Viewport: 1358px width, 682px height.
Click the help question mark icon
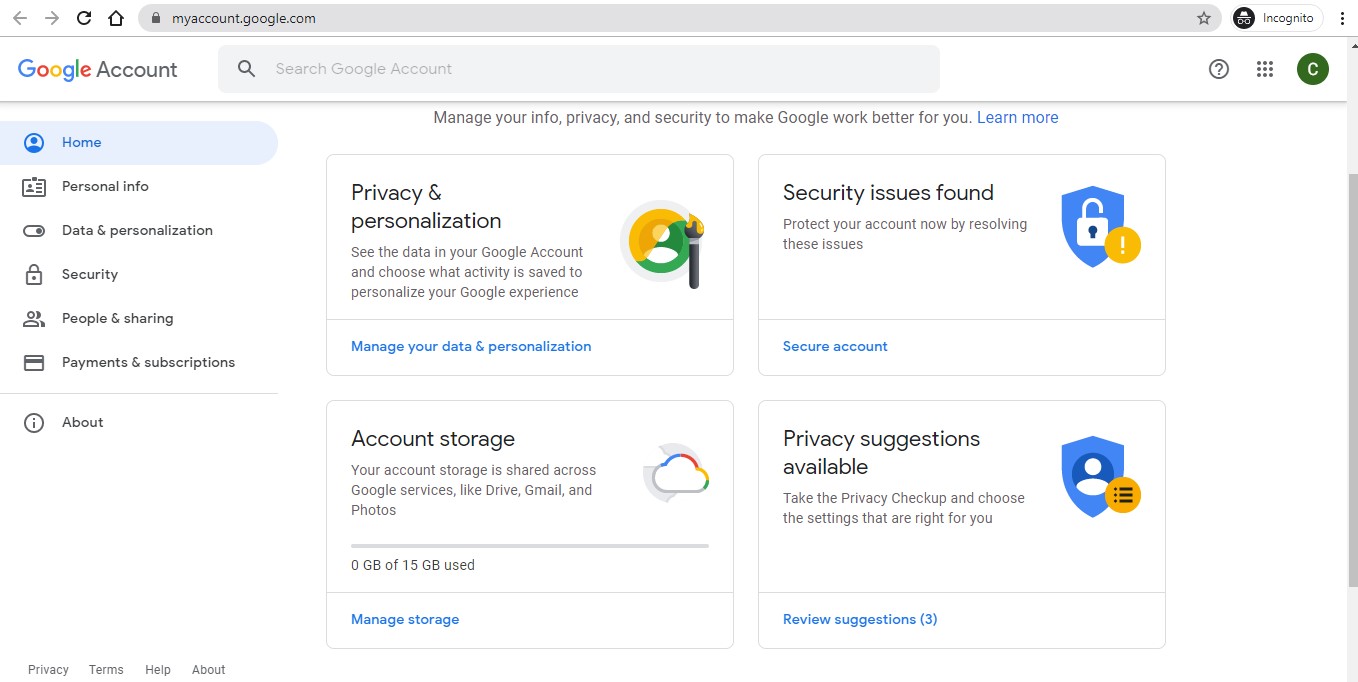tap(1218, 69)
